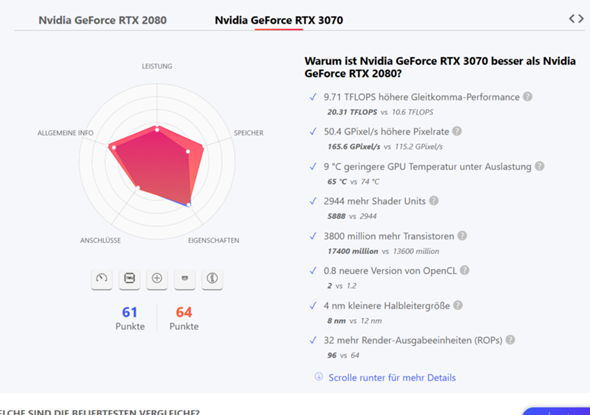Open help icon beside OpenCL version
The width and height of the screenshot is (590, 415).
pos(465,271)
